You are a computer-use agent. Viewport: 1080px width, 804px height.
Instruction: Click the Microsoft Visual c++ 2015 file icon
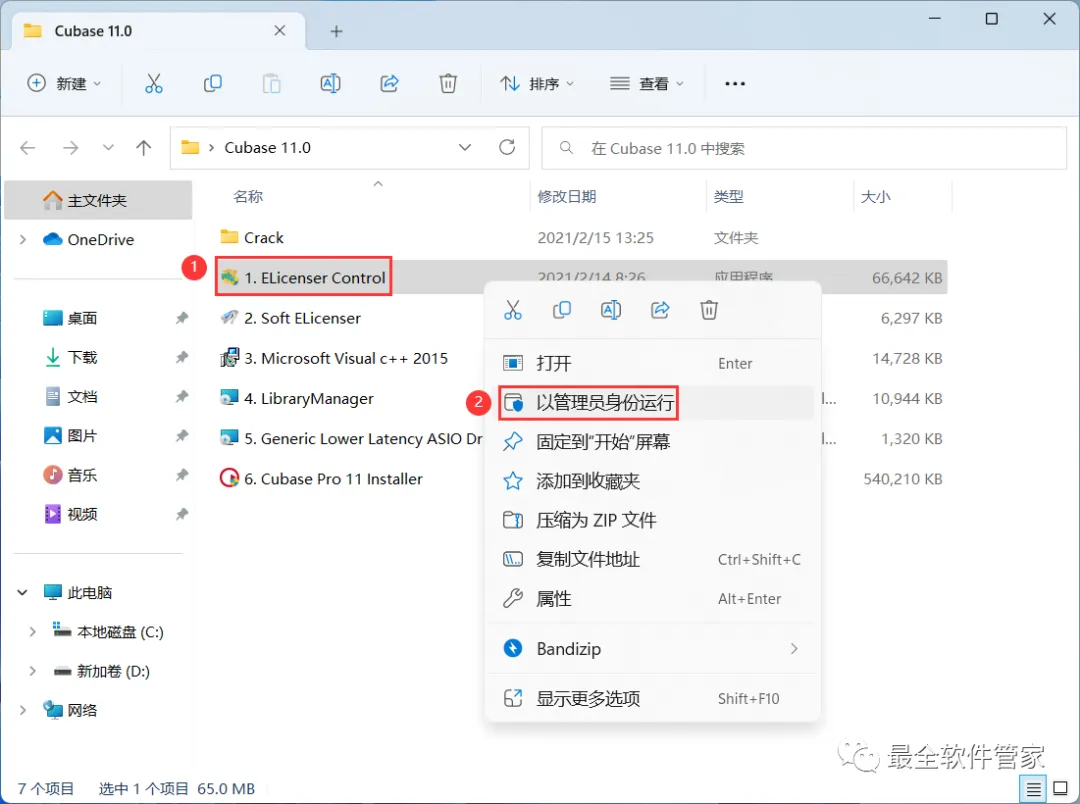click(229, 358)
